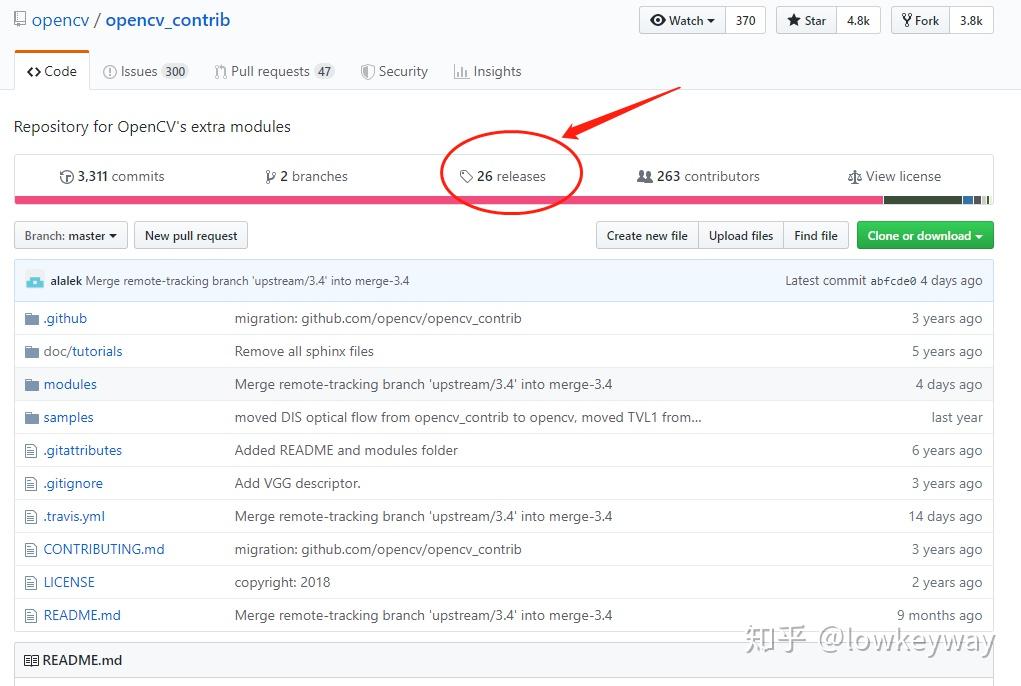The width and height of the screenshot is (1021, 686).
Task: Click the tag icon next to 26 releases
Action: pyautogui.click(x=466, y=176)
